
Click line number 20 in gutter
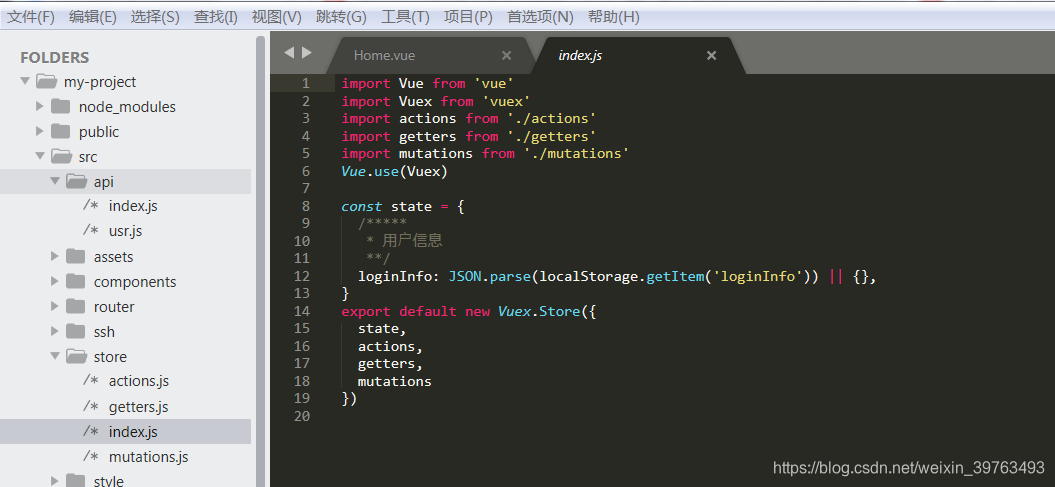click(x=302, y=416)
